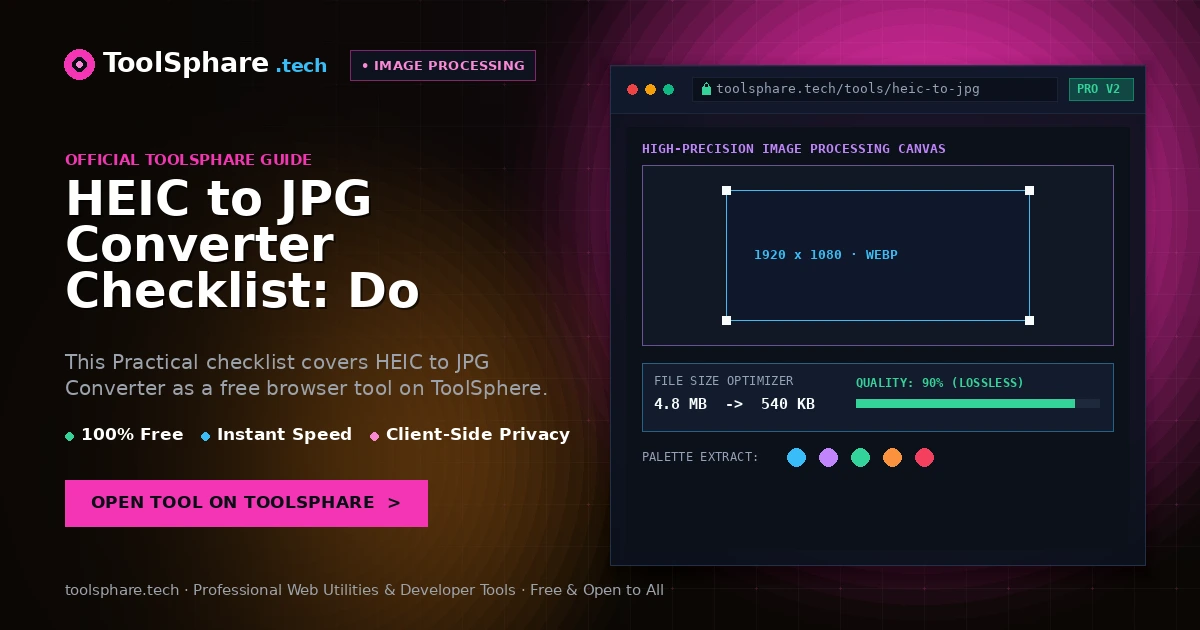Click the description paragraph about free browser tool
This screenshot has width=1200, height=630.
click(306, 375)
